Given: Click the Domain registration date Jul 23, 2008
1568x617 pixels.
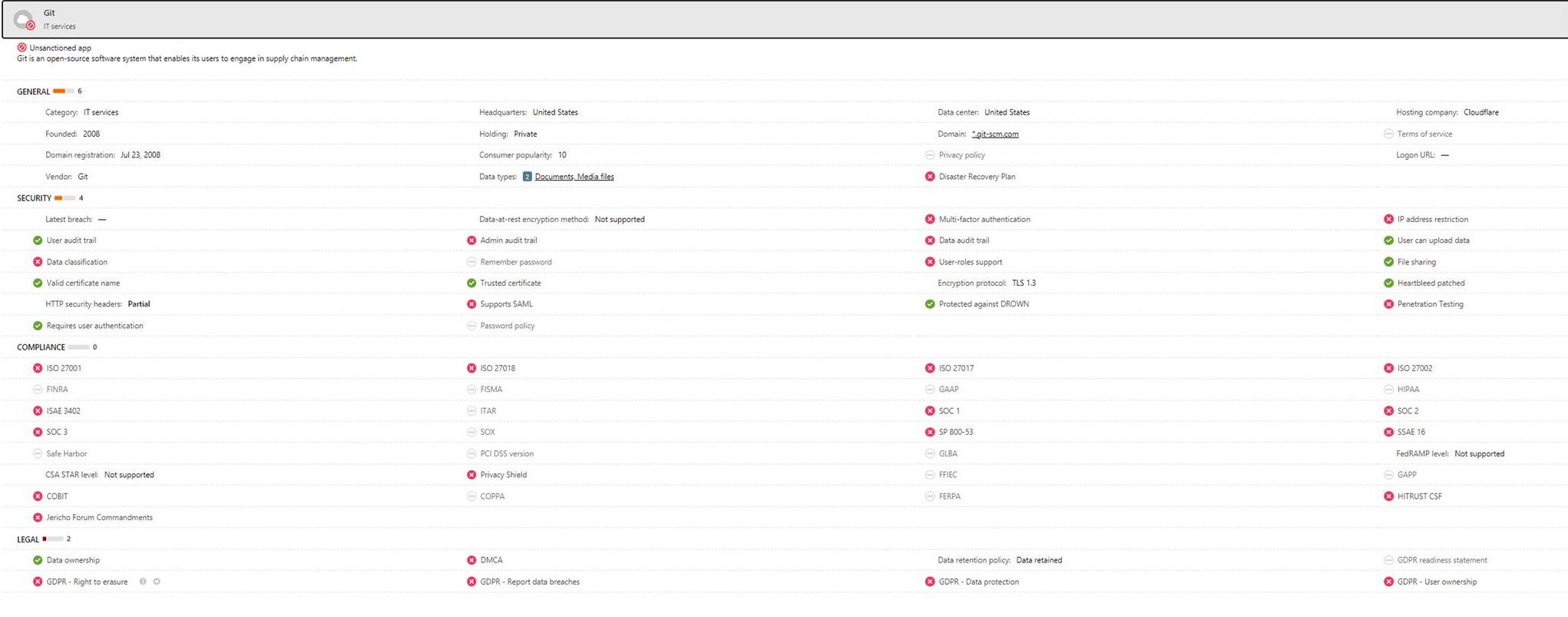Looking at the screenshot, I should click(141, 155).
